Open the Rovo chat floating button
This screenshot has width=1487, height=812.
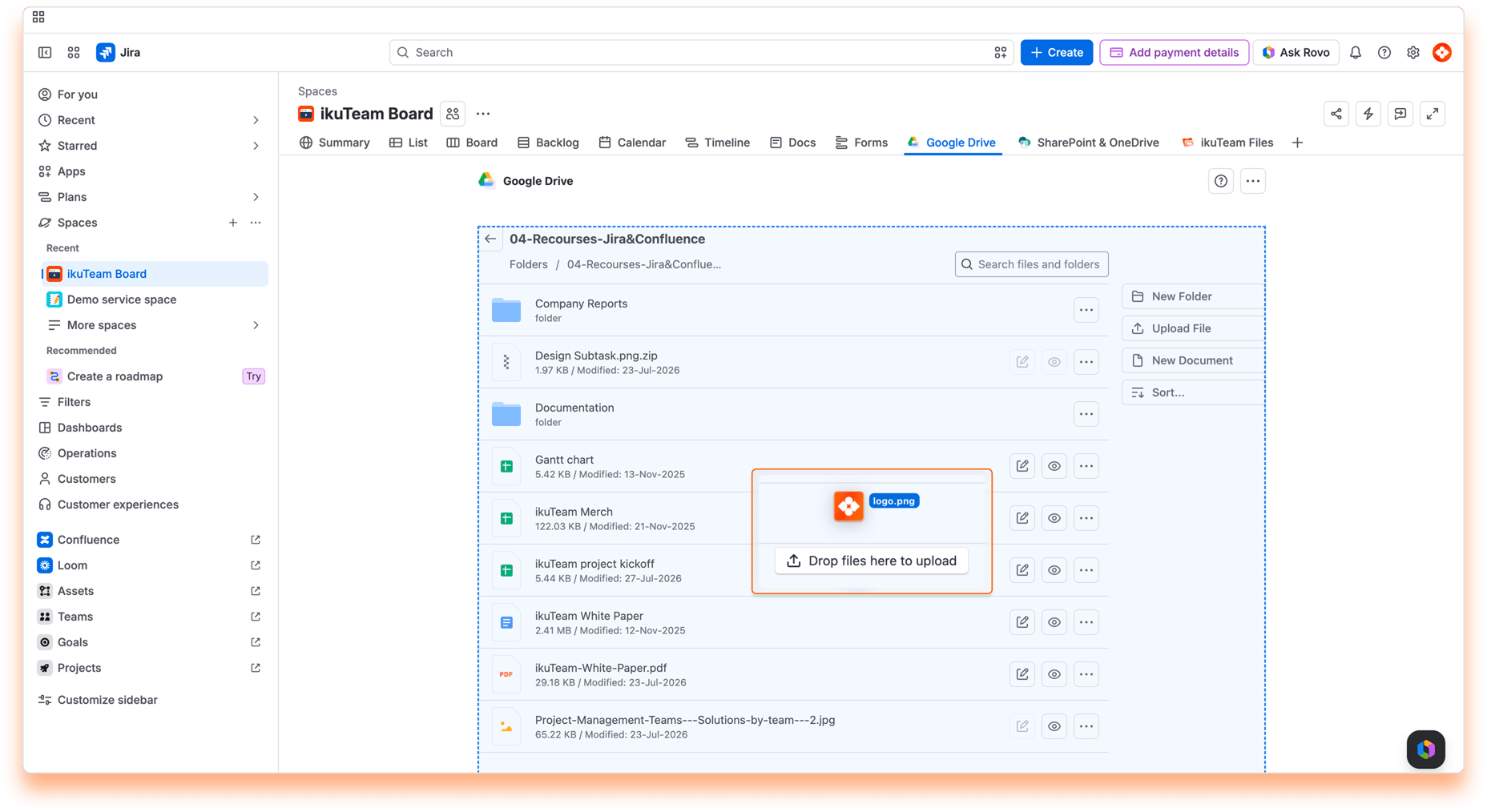1426,750
